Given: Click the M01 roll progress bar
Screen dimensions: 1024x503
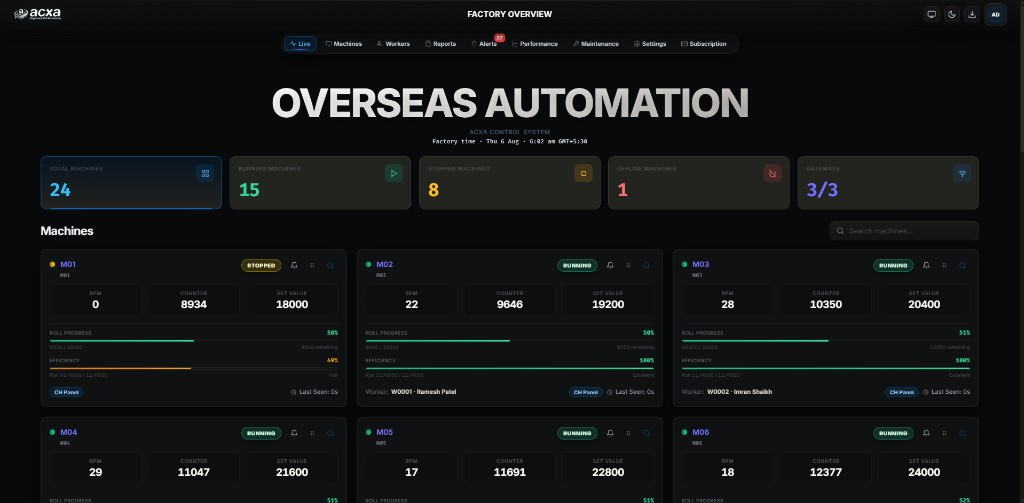Looking at the screenshot, I should click(194, 340).
